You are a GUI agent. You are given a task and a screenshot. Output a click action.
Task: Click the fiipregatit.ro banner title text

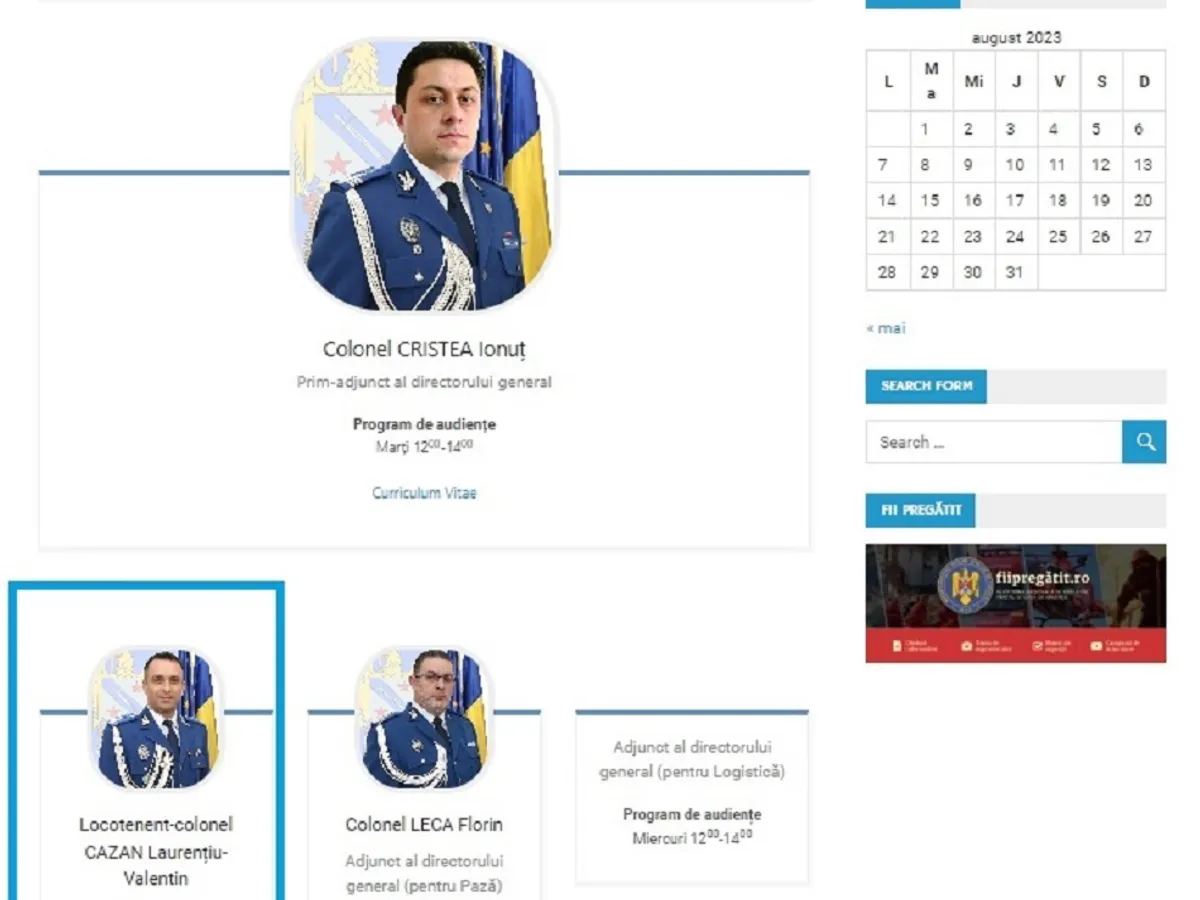[1042, 577]
